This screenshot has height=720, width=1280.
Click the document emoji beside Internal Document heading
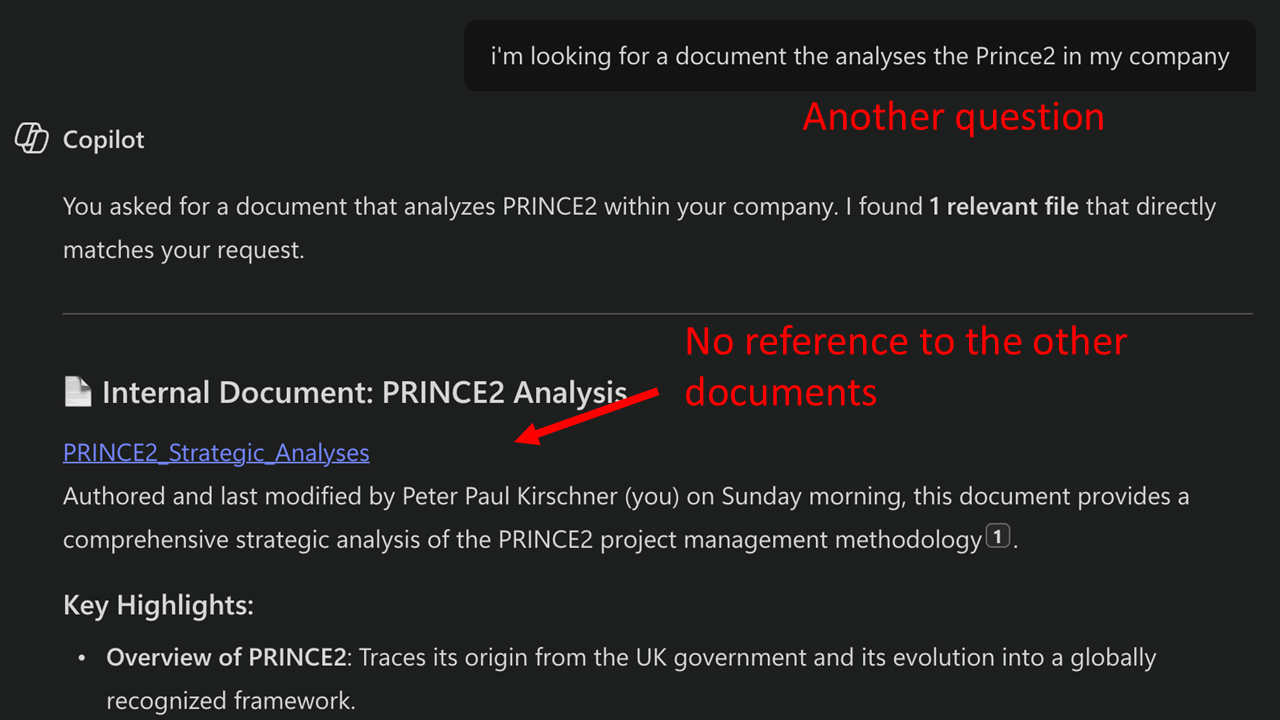coord(78,392)
